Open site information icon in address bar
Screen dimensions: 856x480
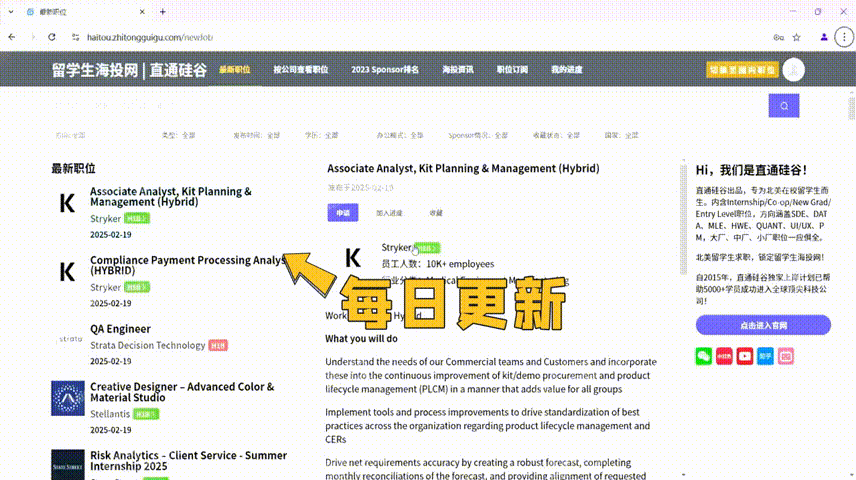[x=75, y=37]
